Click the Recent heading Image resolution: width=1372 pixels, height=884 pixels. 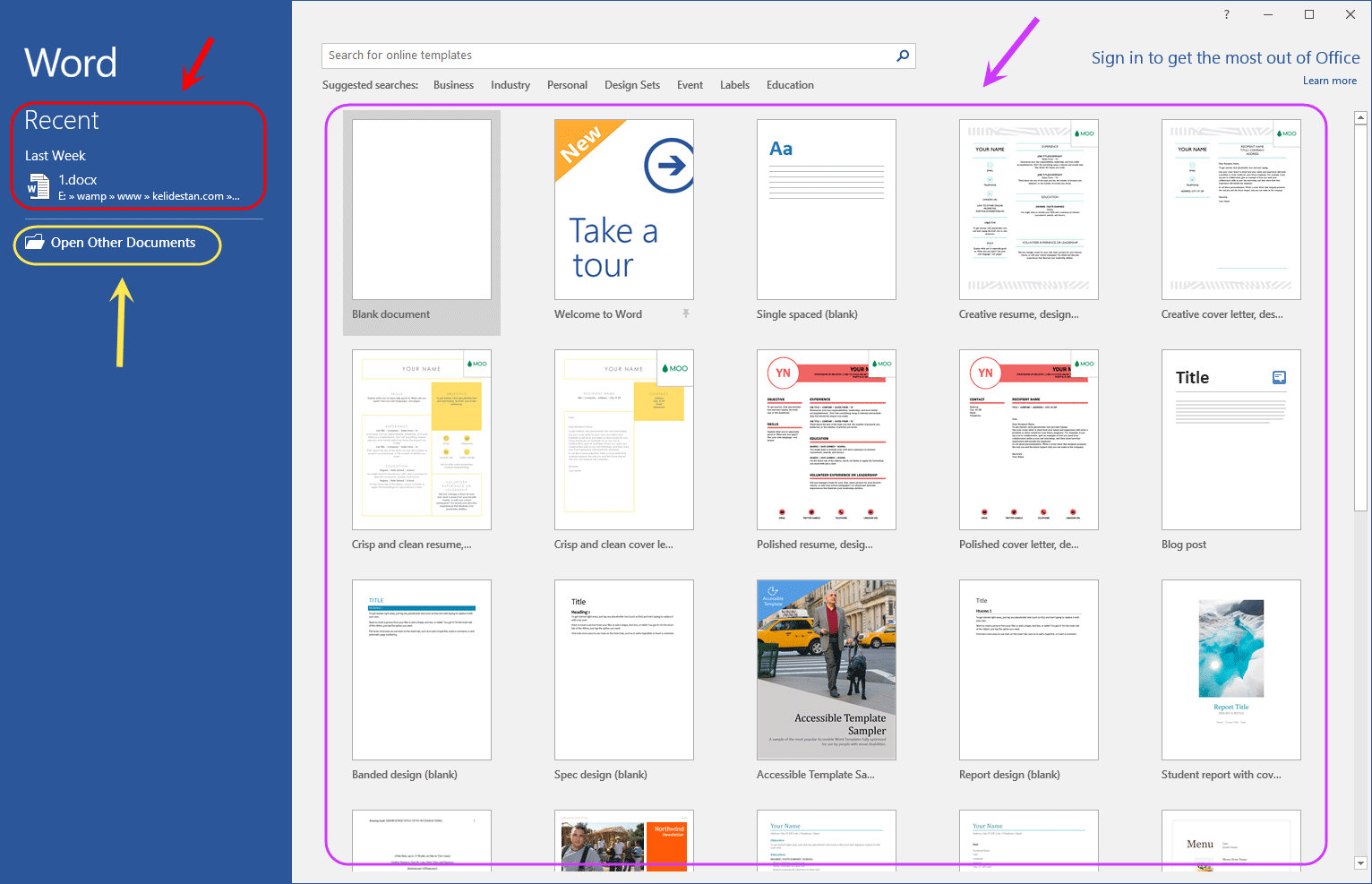point(61,120)
